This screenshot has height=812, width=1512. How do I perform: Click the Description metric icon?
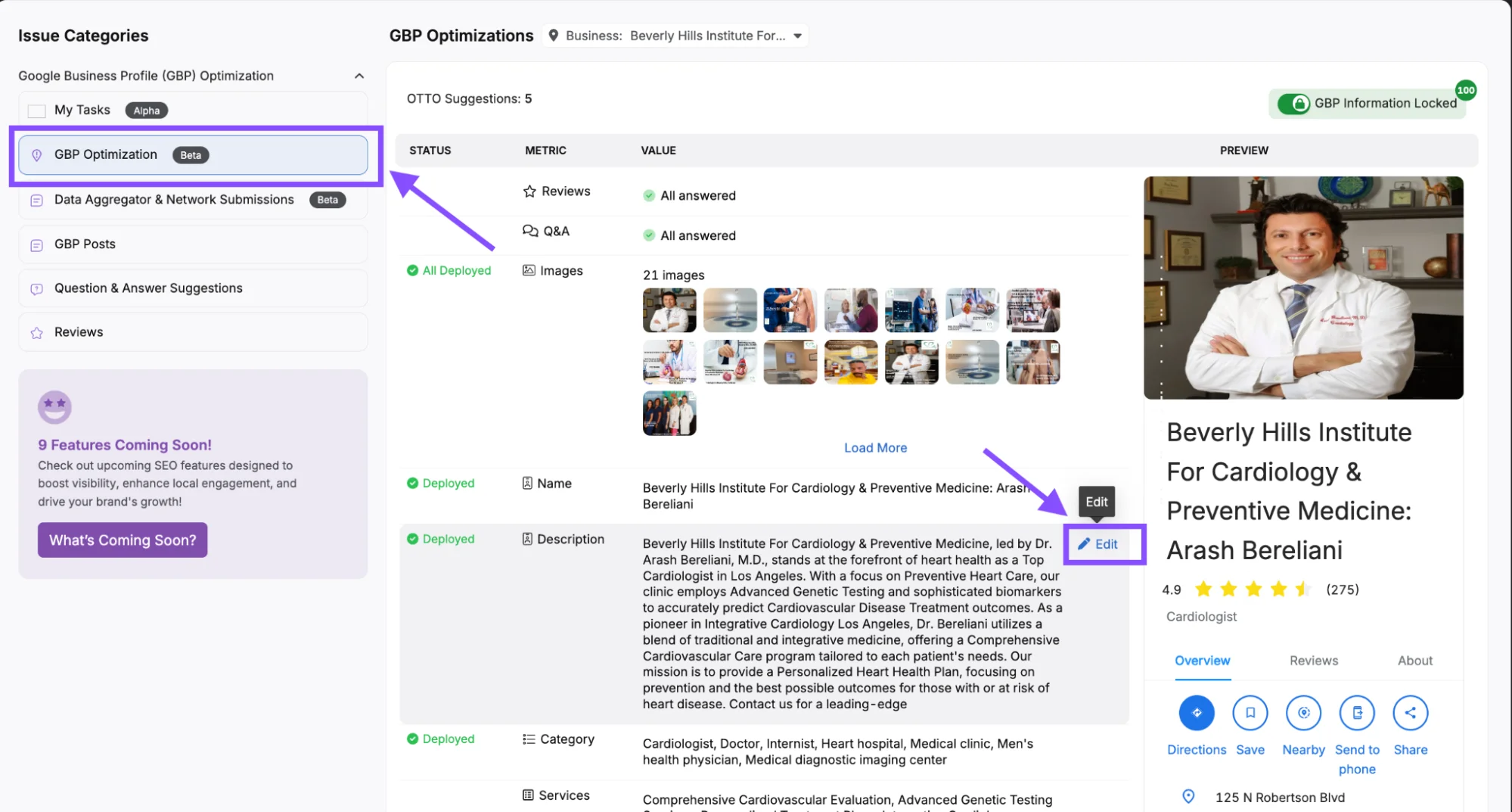(x=527, y=539)
